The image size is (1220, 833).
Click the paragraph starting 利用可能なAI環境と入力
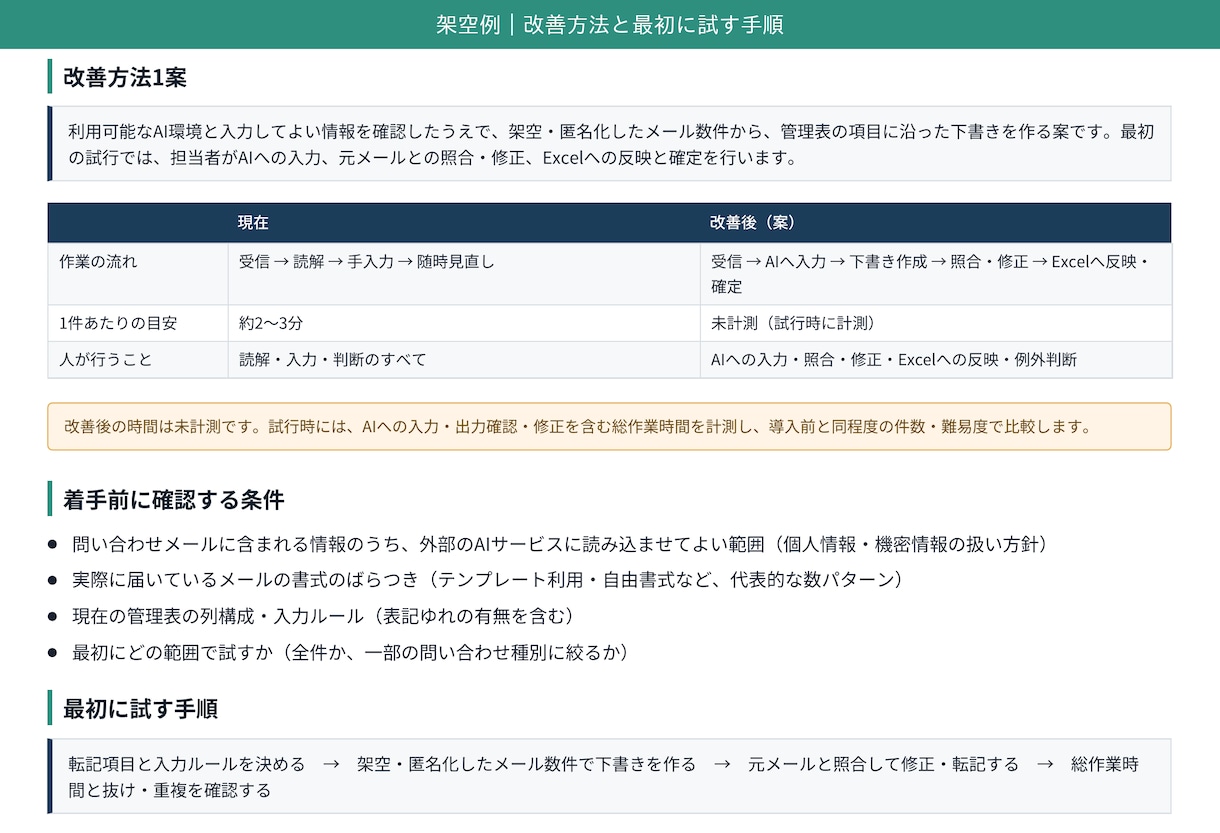pos(610,144)
